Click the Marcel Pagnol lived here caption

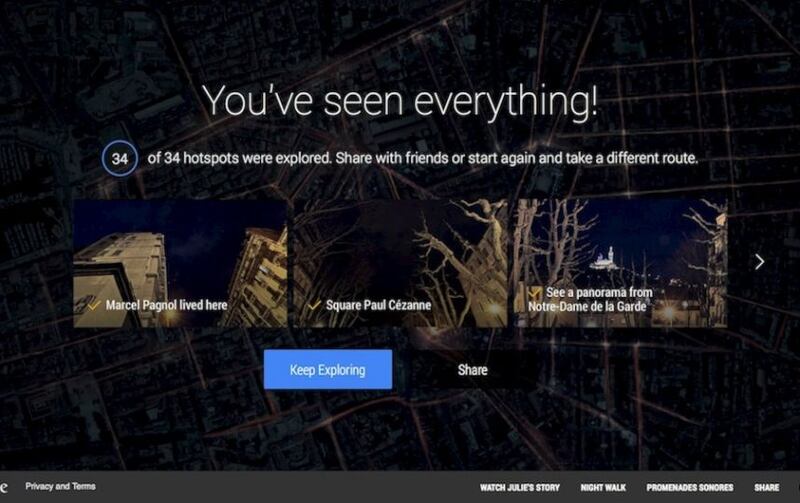coord(166,305)
